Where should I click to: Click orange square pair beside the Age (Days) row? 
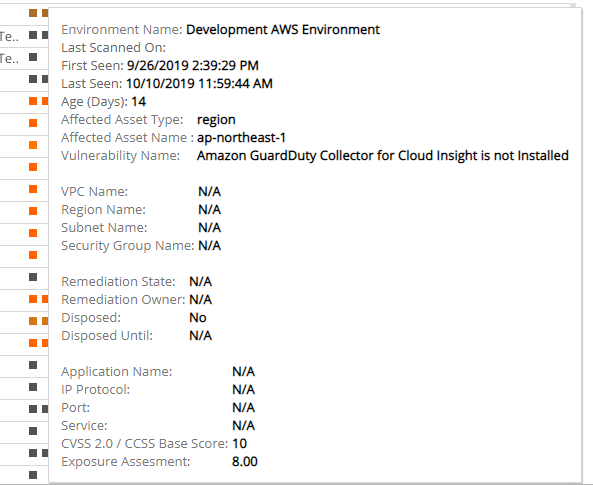[x=39, y=101]
